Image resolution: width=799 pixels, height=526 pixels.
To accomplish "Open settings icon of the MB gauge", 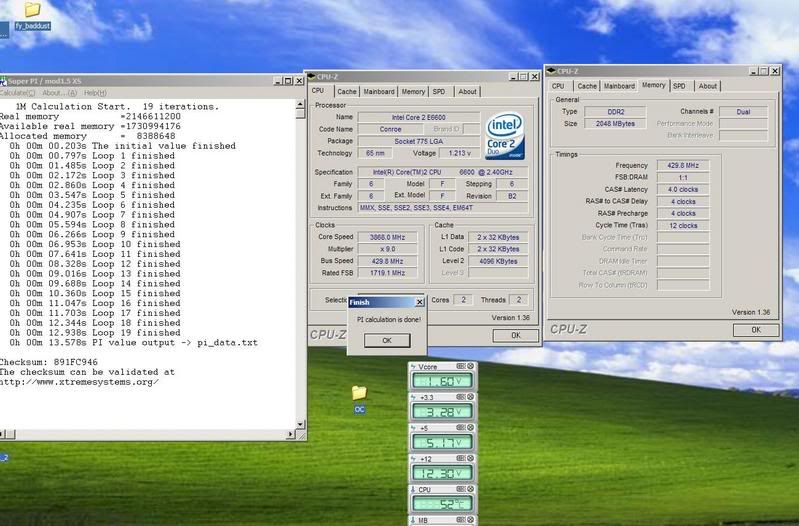I will (461, 520).
